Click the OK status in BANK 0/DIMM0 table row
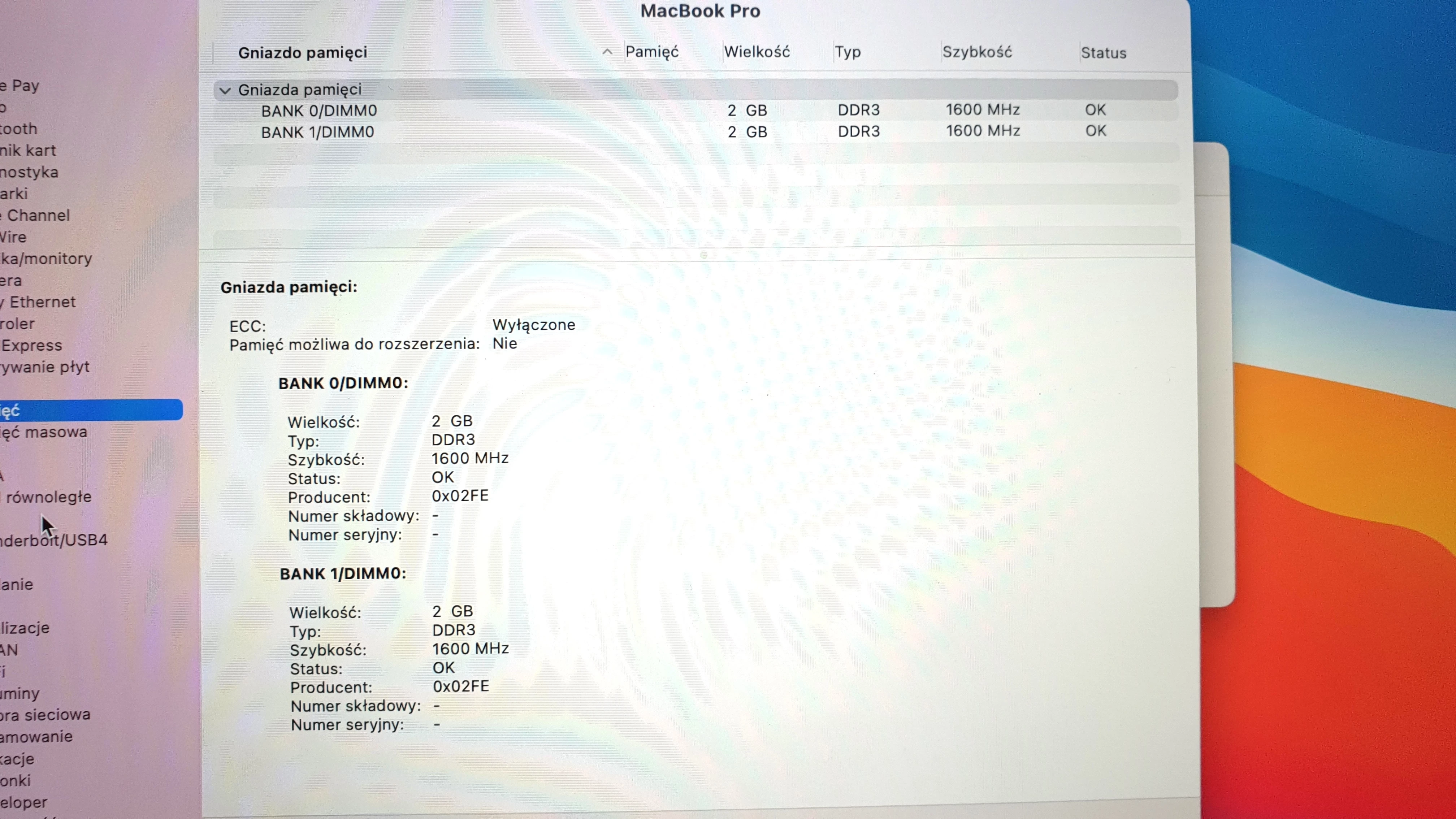The width and height of the screenshot is (1456, 819). [x=1095, y=110]
